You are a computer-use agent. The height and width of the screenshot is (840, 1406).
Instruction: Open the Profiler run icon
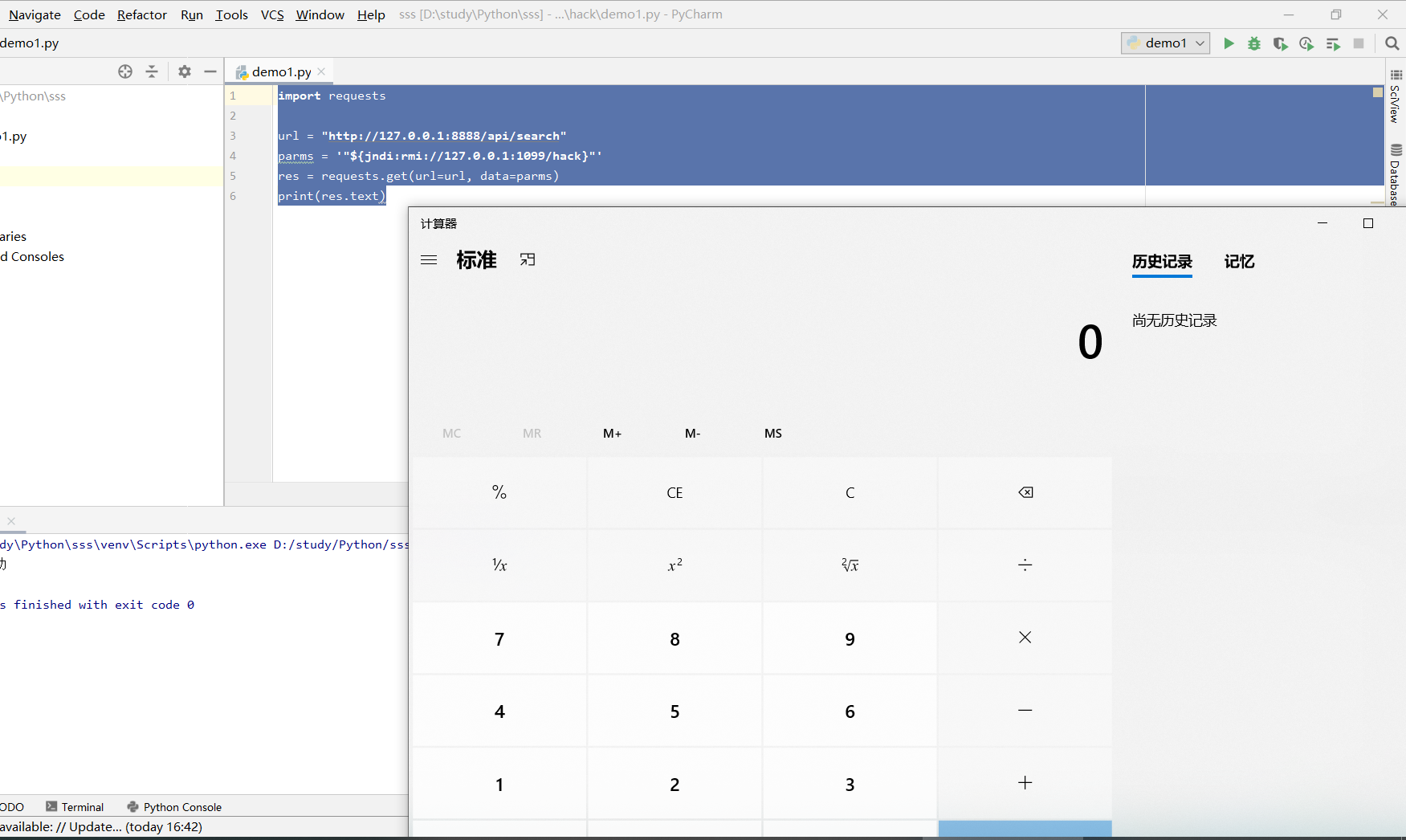pyautogui.click(x=1306, y=43)
